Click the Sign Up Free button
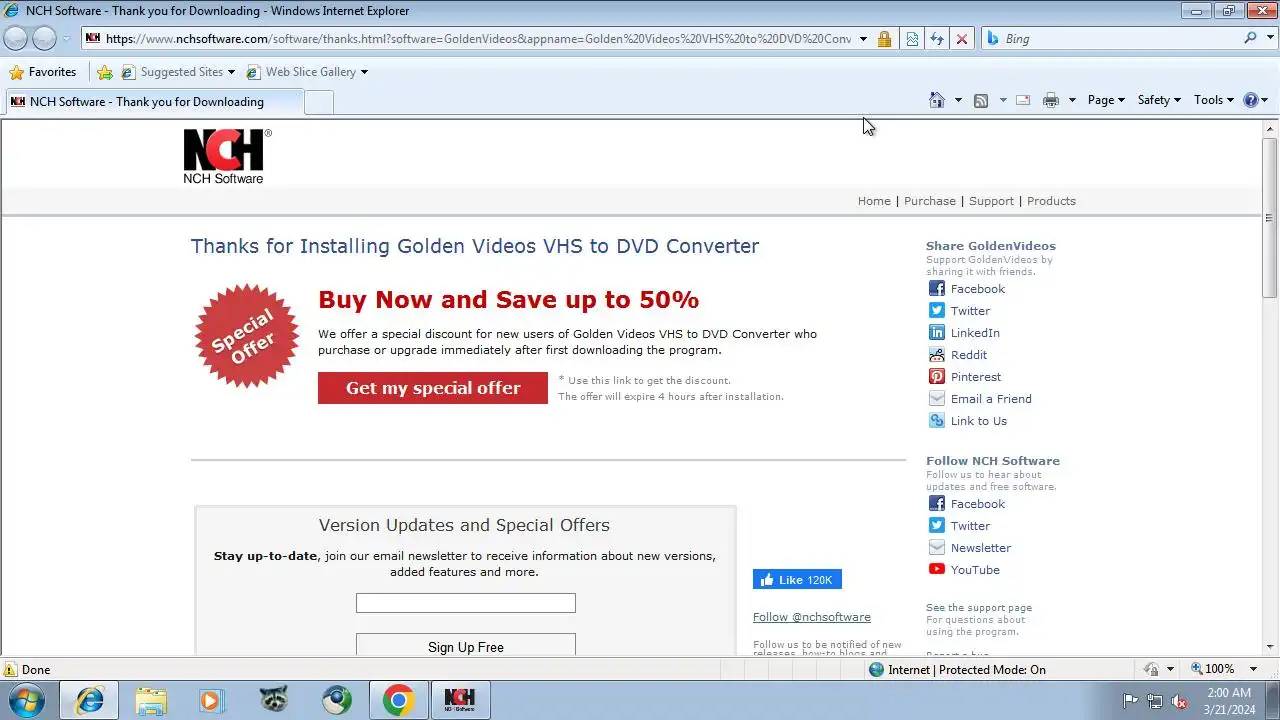 [466, 645]
